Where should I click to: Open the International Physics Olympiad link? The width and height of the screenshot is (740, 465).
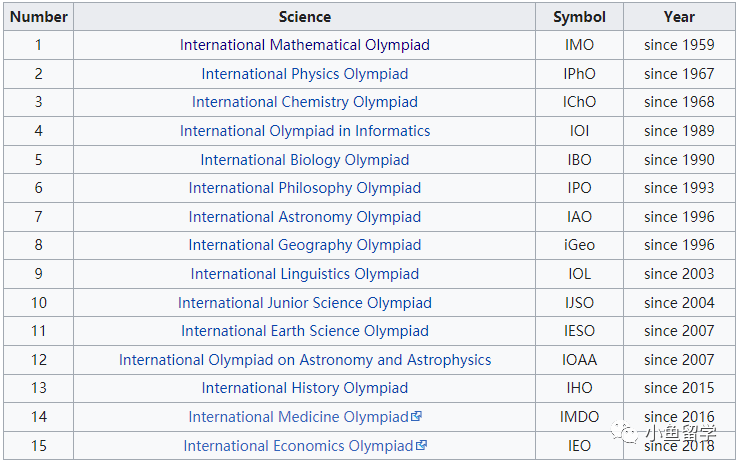click(x=305, y=74)
